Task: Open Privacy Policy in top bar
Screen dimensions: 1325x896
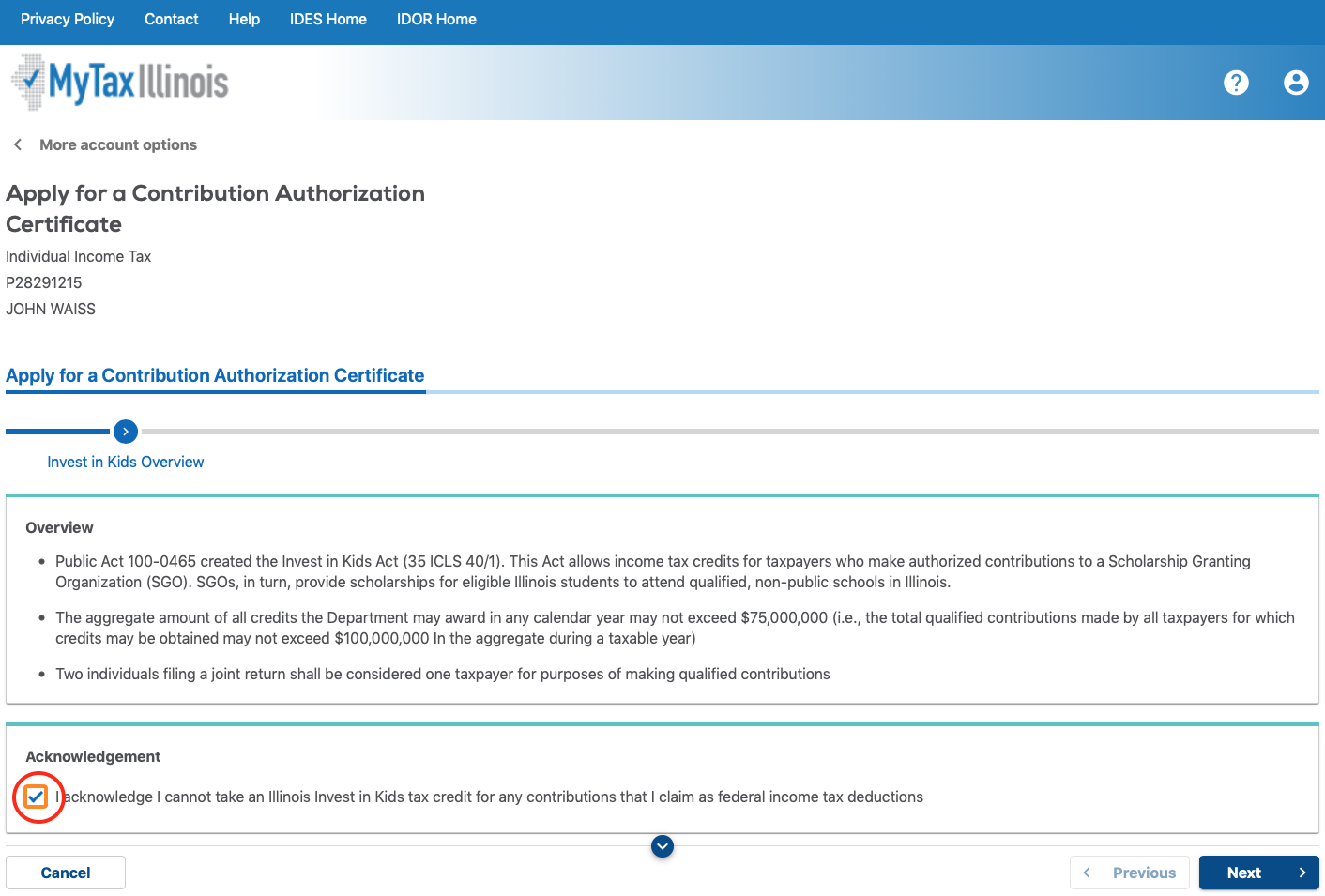Action: (68, 19)
